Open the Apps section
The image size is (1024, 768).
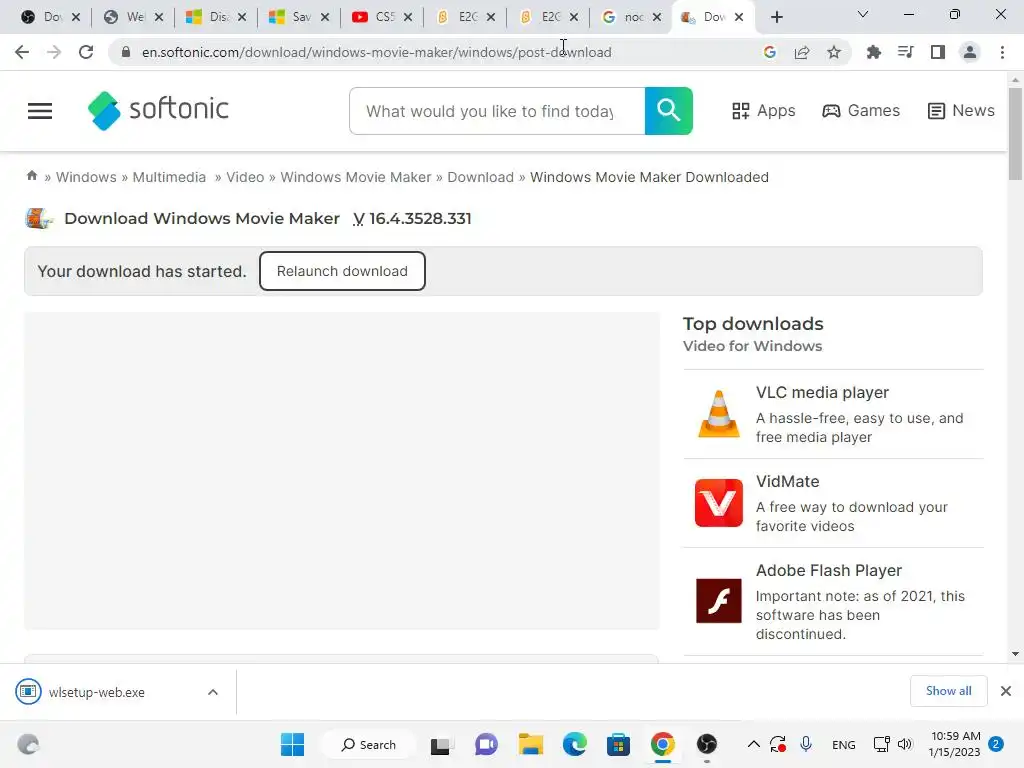(763, 111)
